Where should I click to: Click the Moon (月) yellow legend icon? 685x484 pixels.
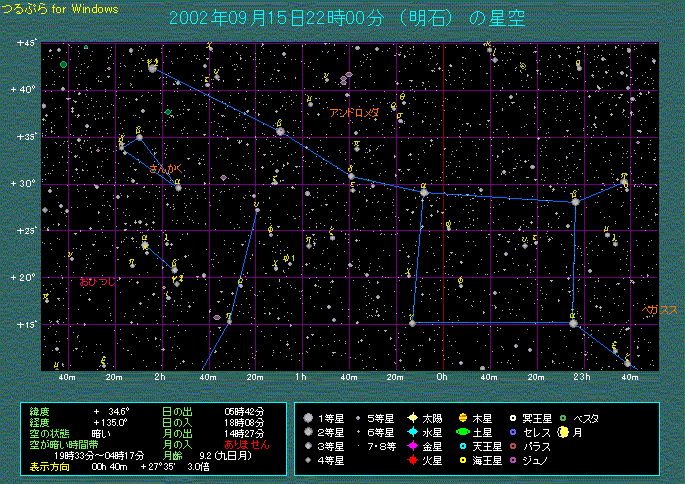[x=564, y=432]
